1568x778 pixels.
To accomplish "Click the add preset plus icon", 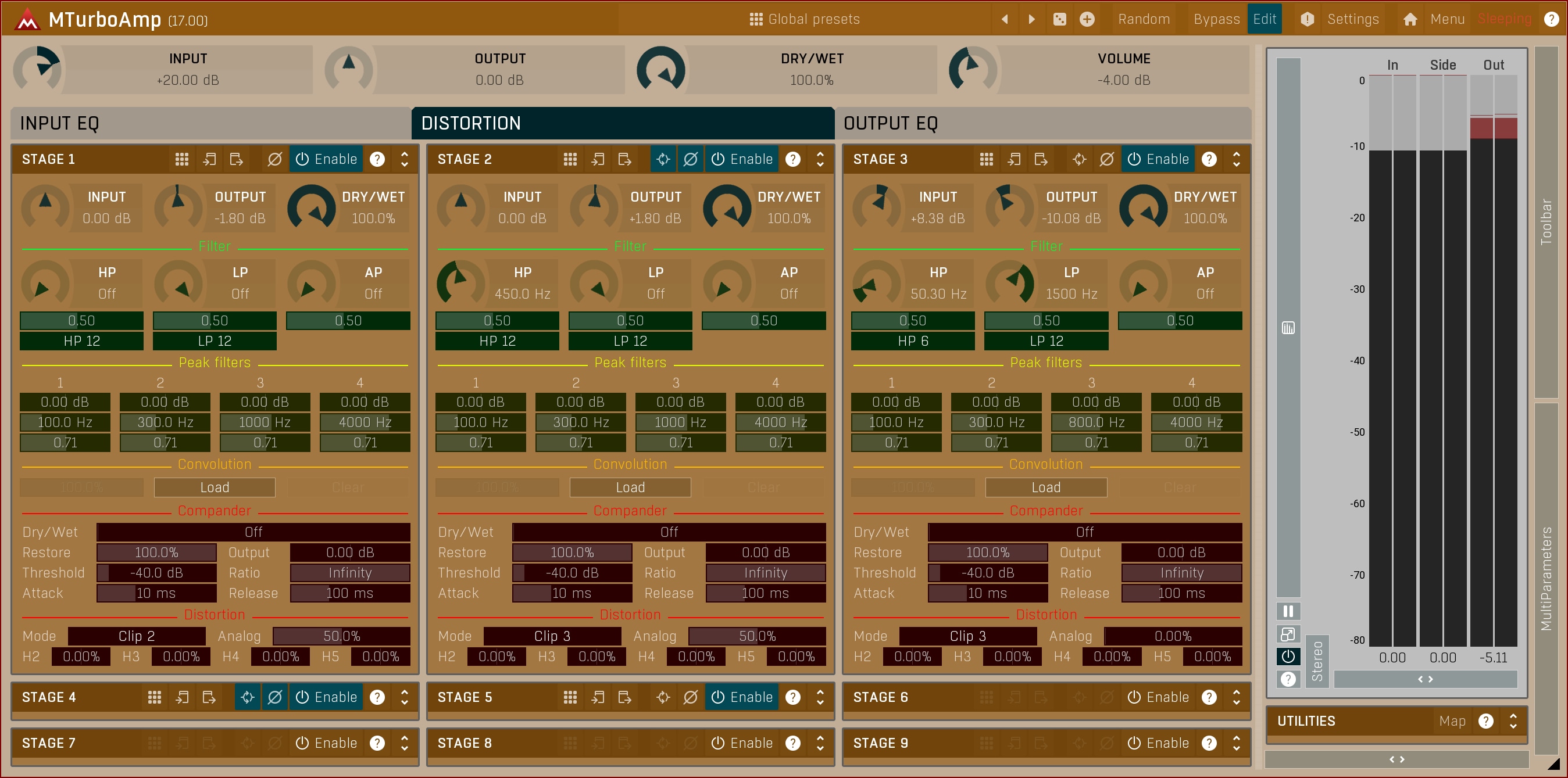I will pos(1087,20).
